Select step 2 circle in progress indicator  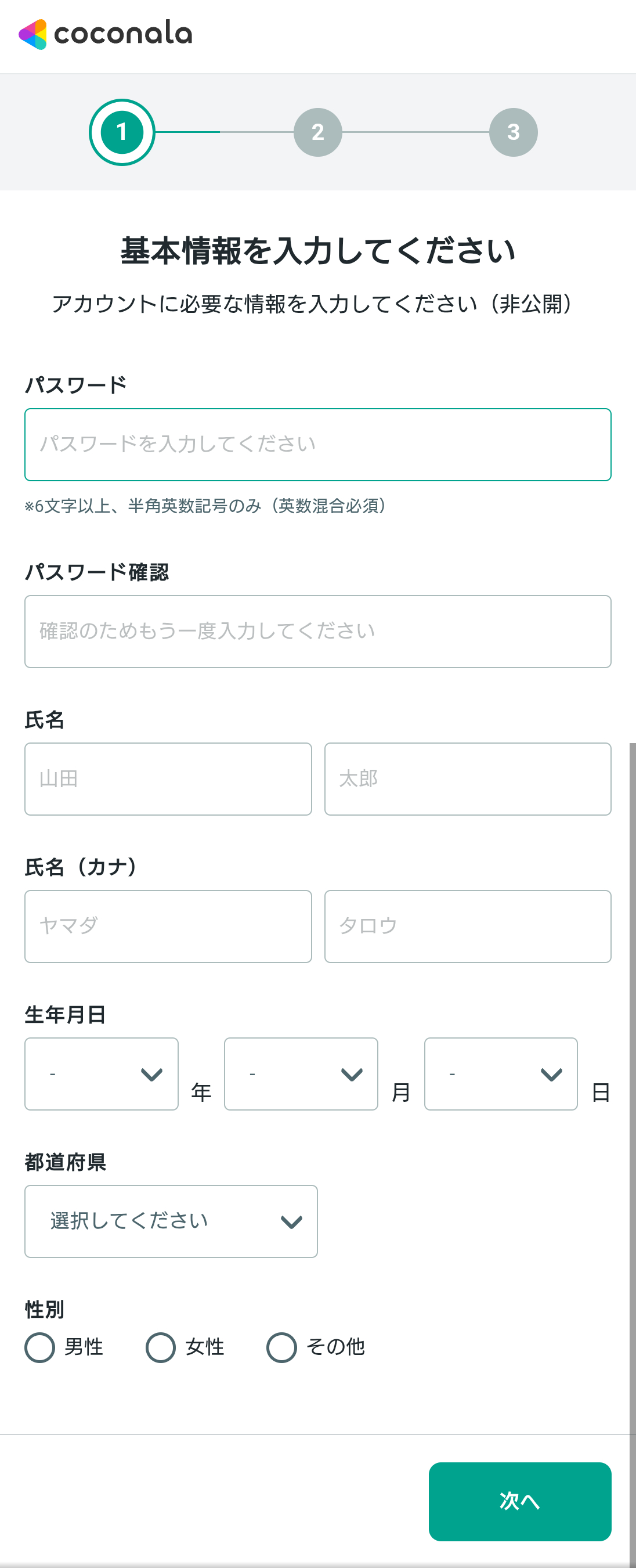pos(317,132)
